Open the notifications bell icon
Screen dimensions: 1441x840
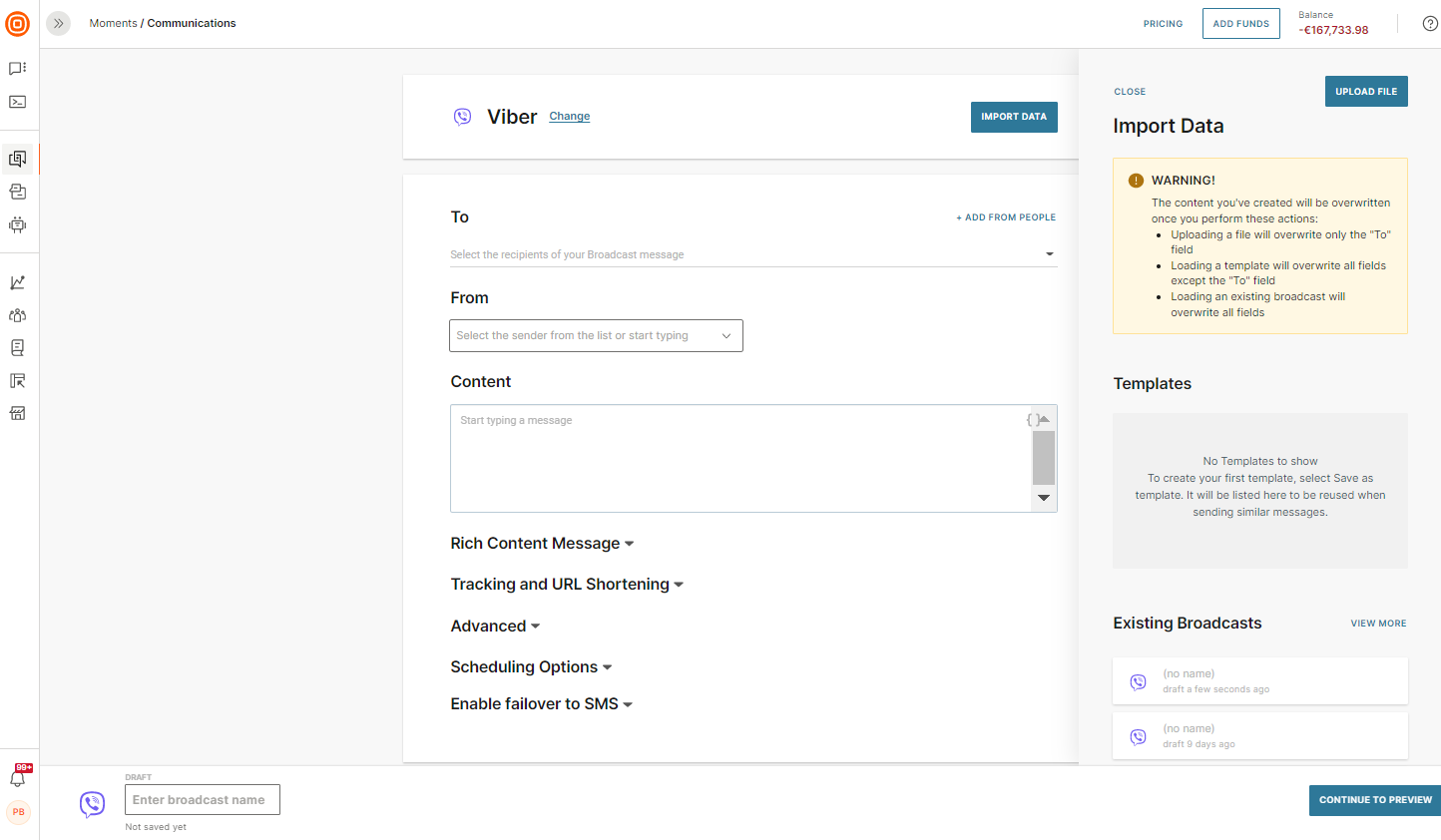18,778
